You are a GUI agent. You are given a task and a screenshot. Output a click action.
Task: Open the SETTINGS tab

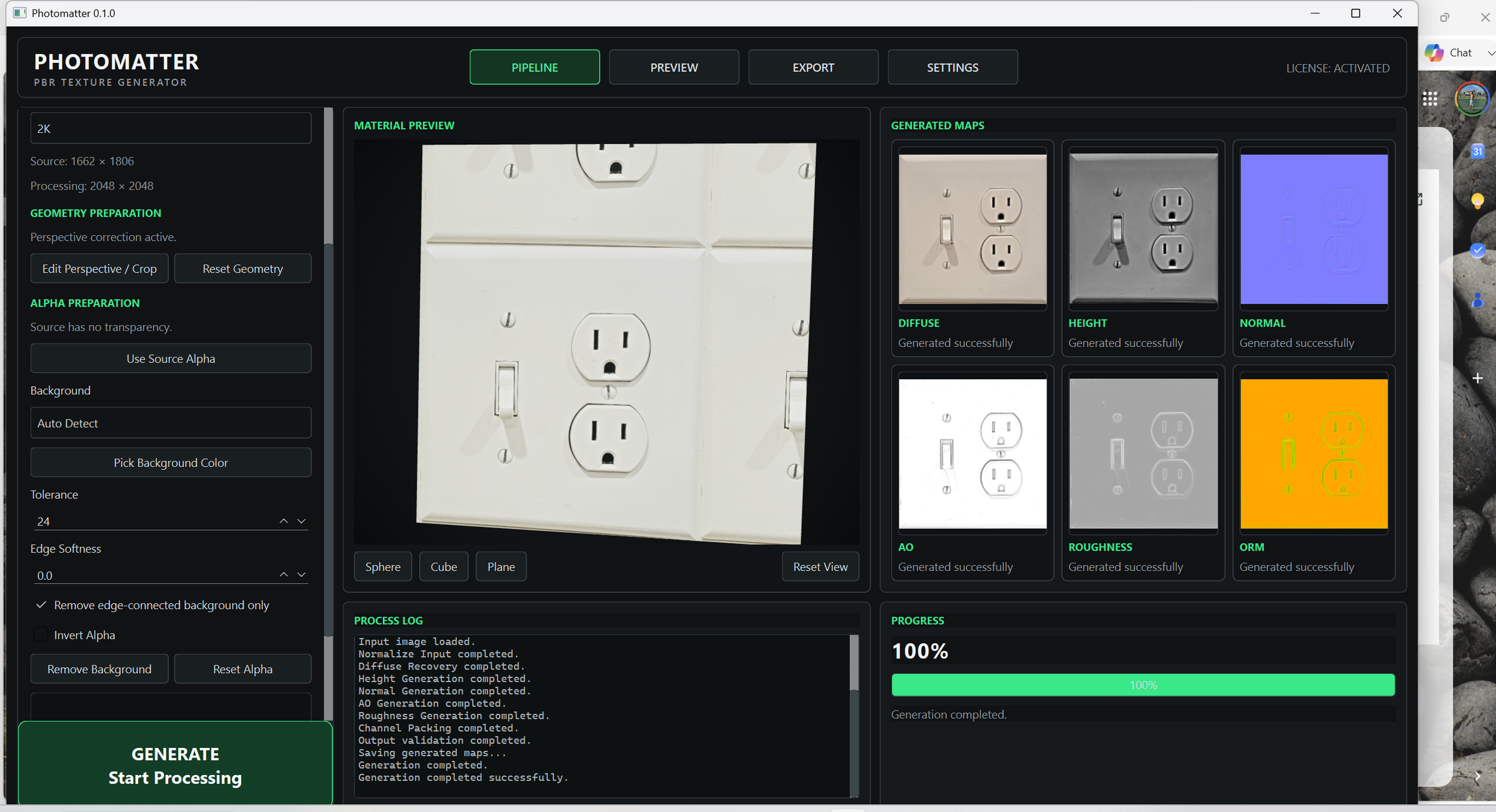[x=953, y=67]
